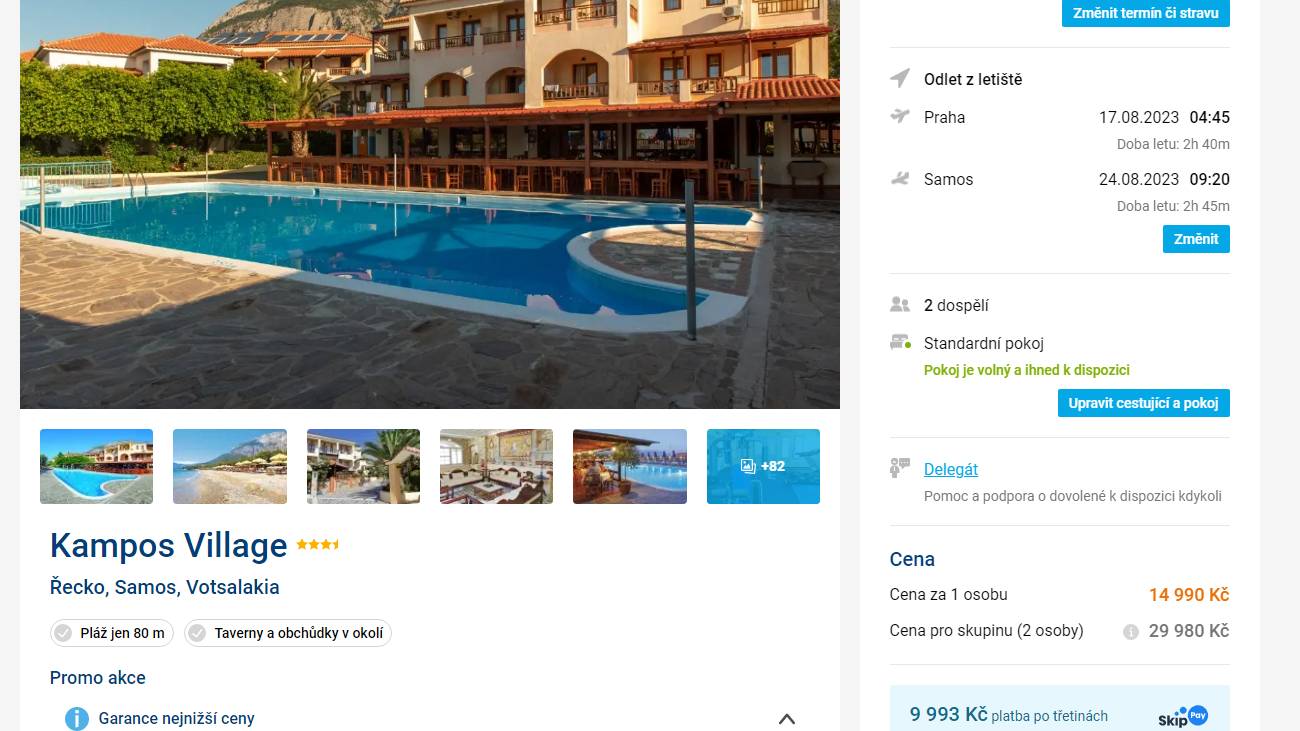Open the +82 more photos tile
The image size is (1300, 731).
pos(763,466)
